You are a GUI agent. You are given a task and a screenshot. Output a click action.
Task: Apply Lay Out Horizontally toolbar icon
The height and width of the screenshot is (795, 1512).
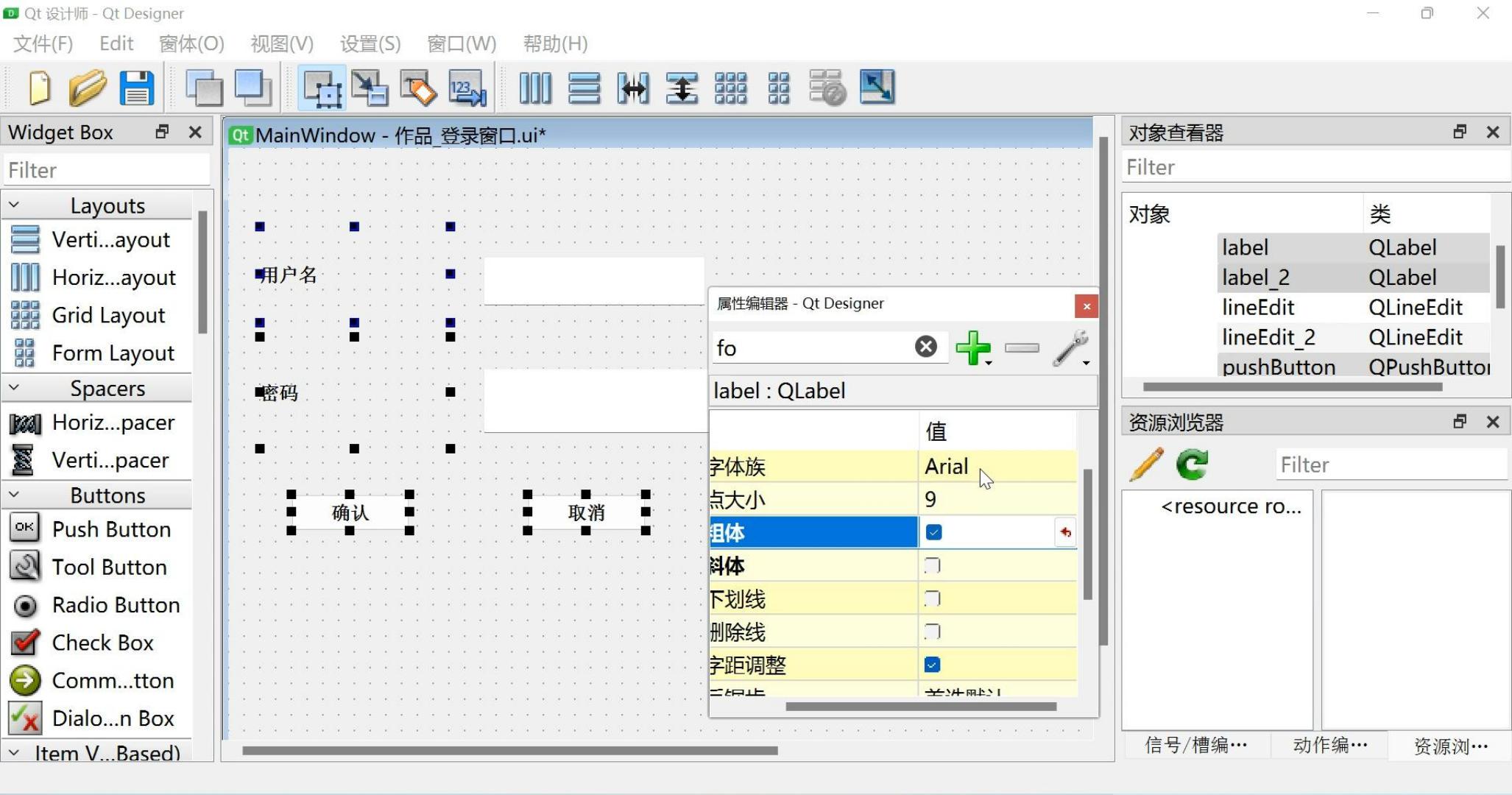[x=535, y=88]
